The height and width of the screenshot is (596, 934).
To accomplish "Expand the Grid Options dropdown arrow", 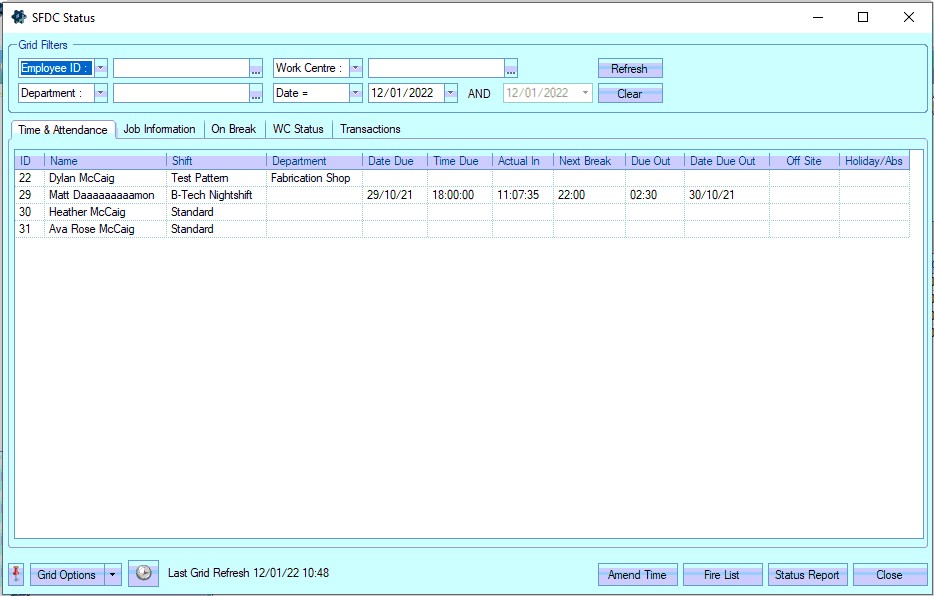I will pyautogui.click(x=113, y=575).
